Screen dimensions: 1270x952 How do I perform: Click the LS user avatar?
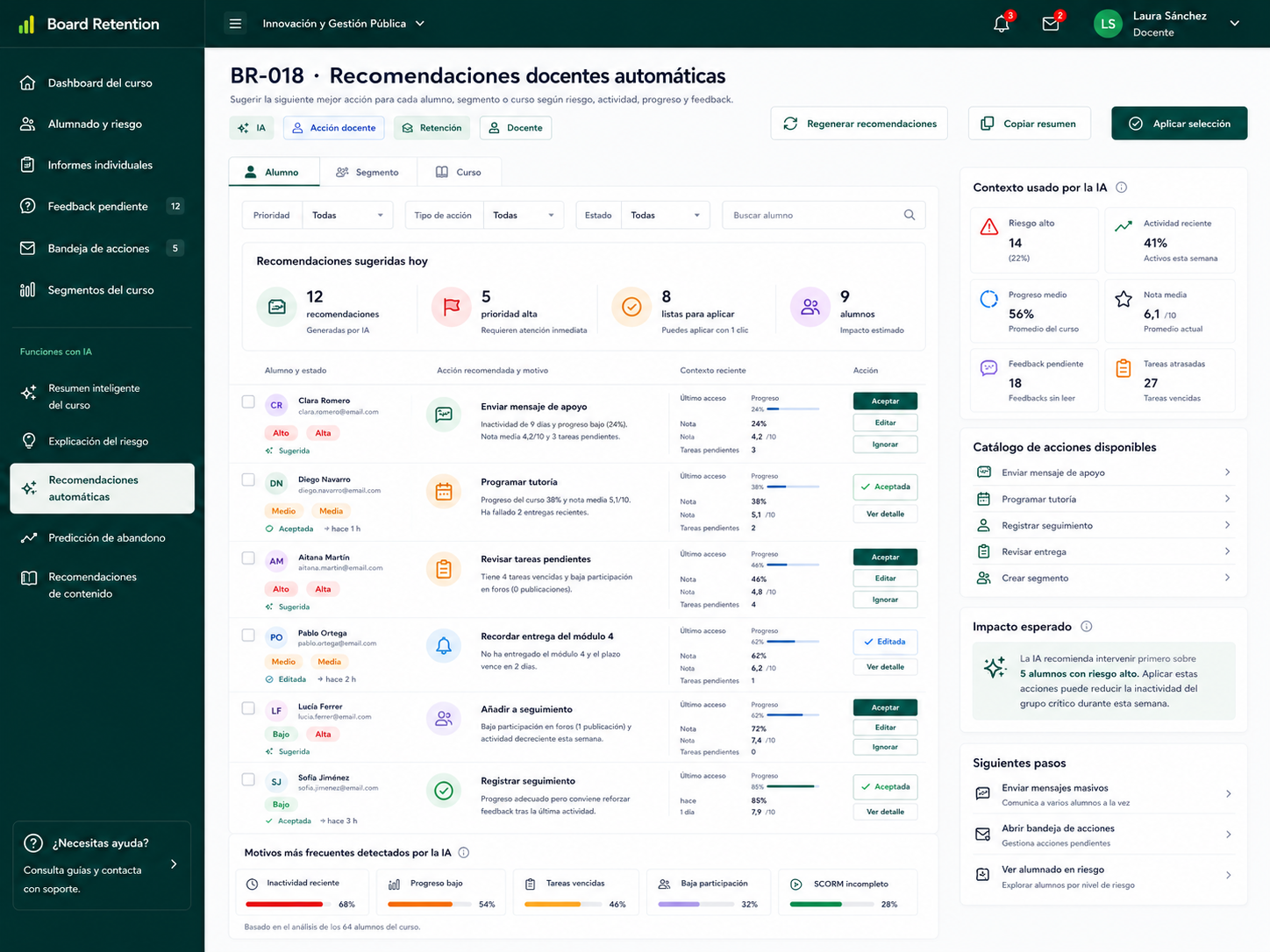click(1108, 24)
